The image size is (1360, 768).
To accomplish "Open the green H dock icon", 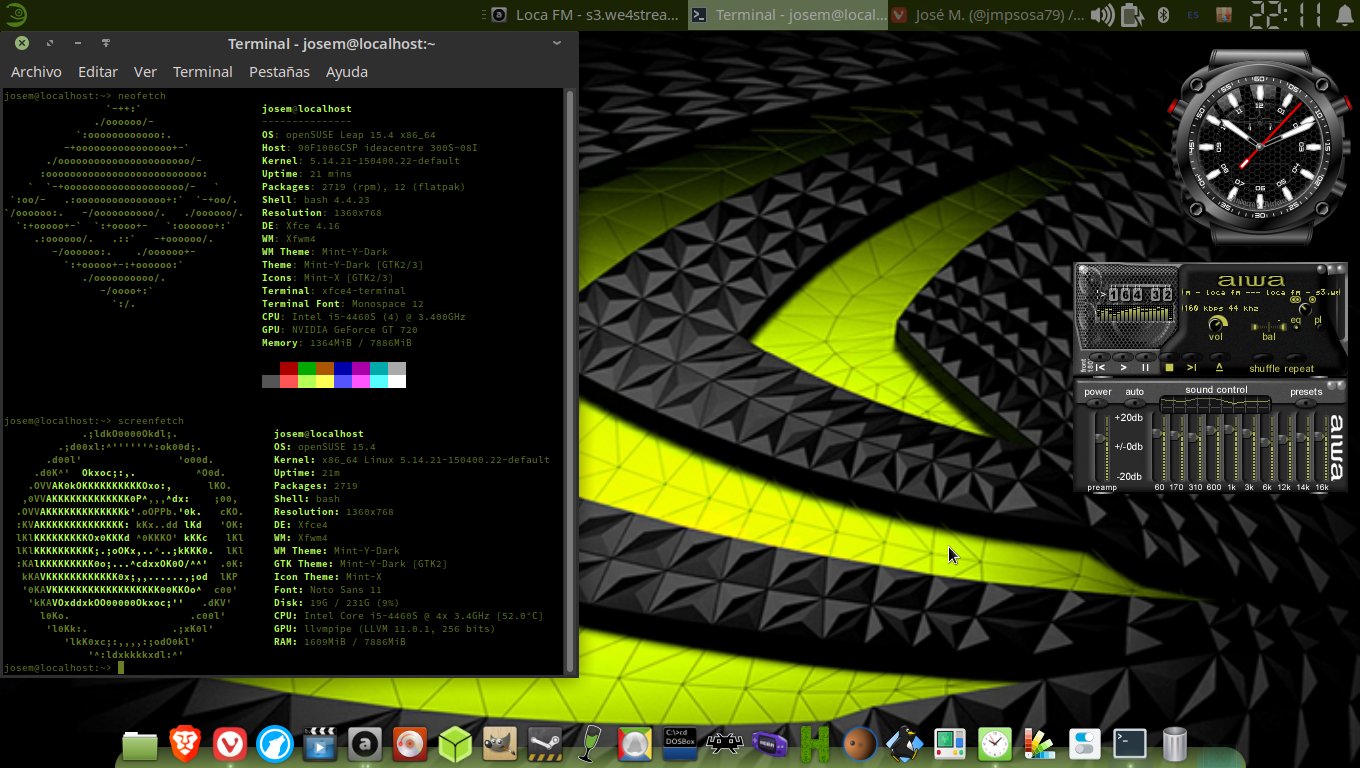I will [x=815, y=744].
